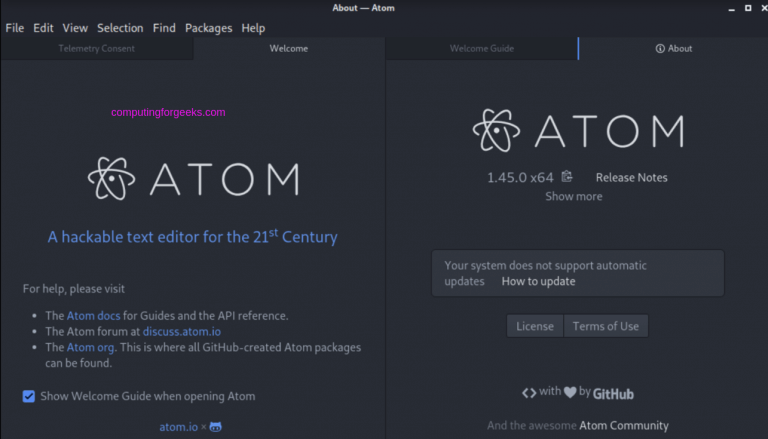Expand Show more version details
The width and height of the screenshot is (768, 439).
pyautogui.click(x=574, y=196)
